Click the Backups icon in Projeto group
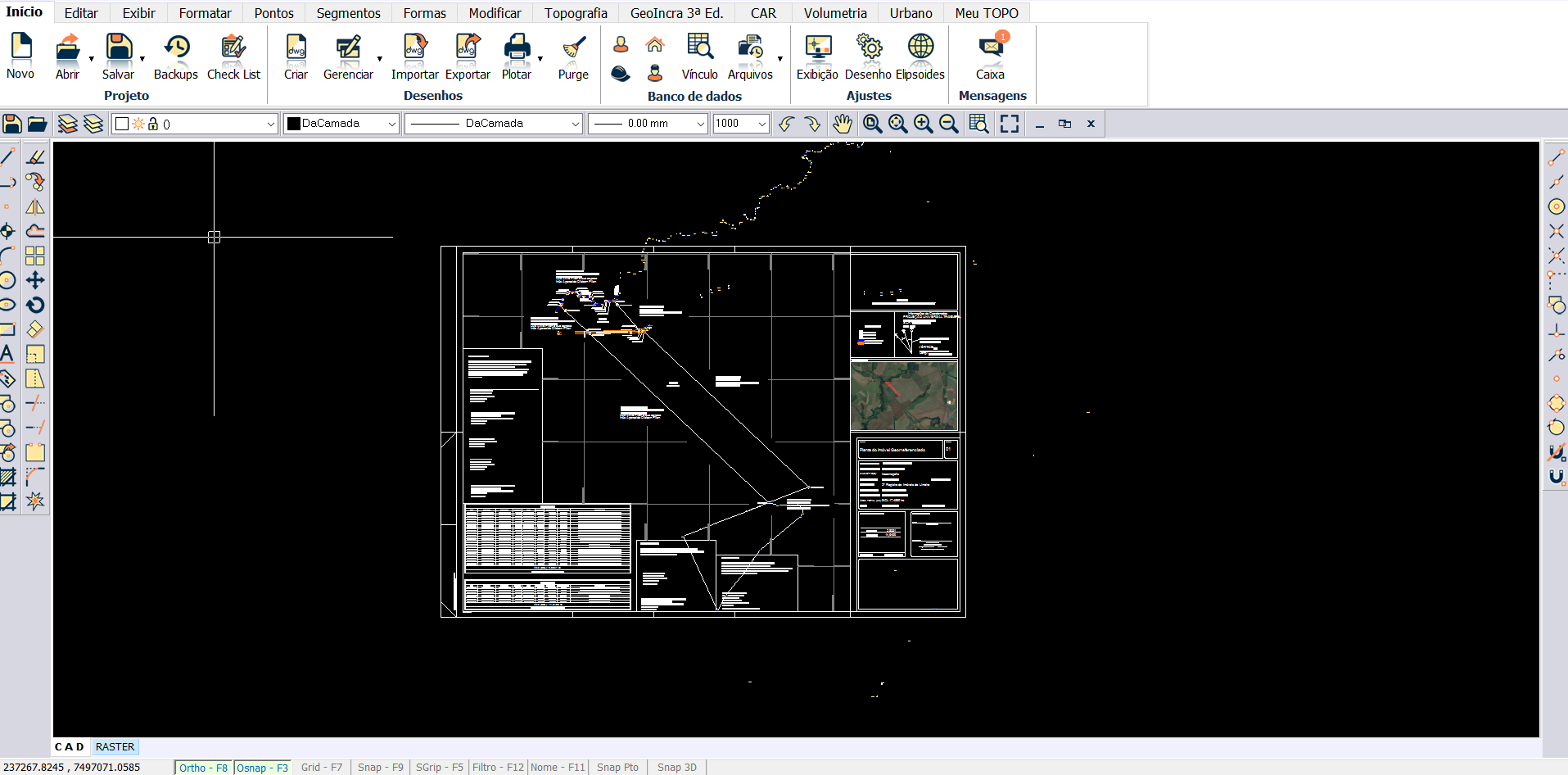 tap(175, 56)
